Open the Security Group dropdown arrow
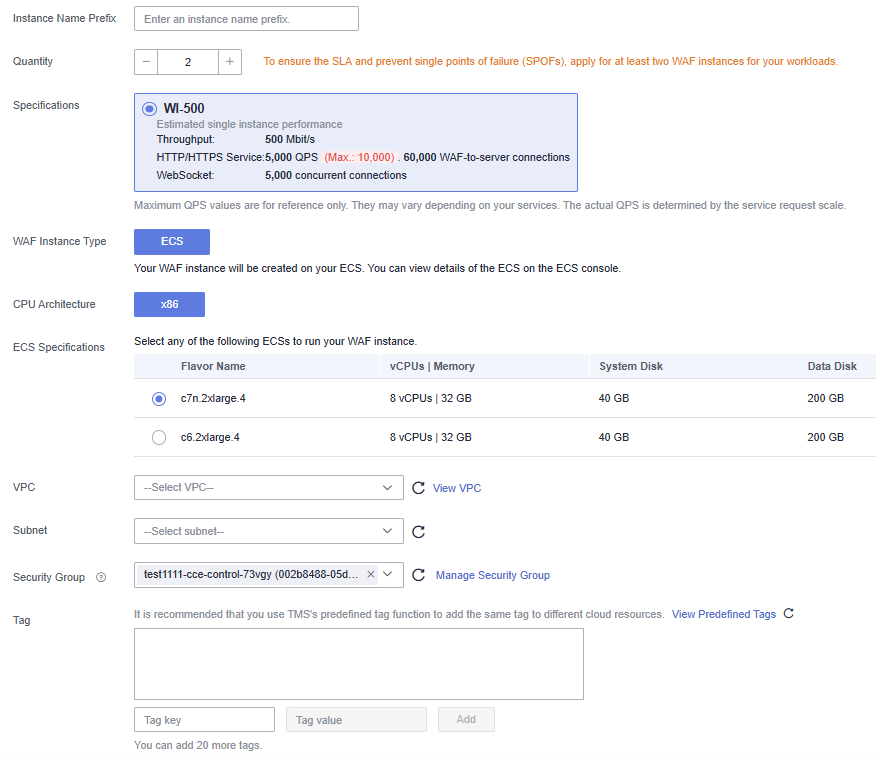The image size is (876, 758). pyautogui.click(x=388, y=574)
